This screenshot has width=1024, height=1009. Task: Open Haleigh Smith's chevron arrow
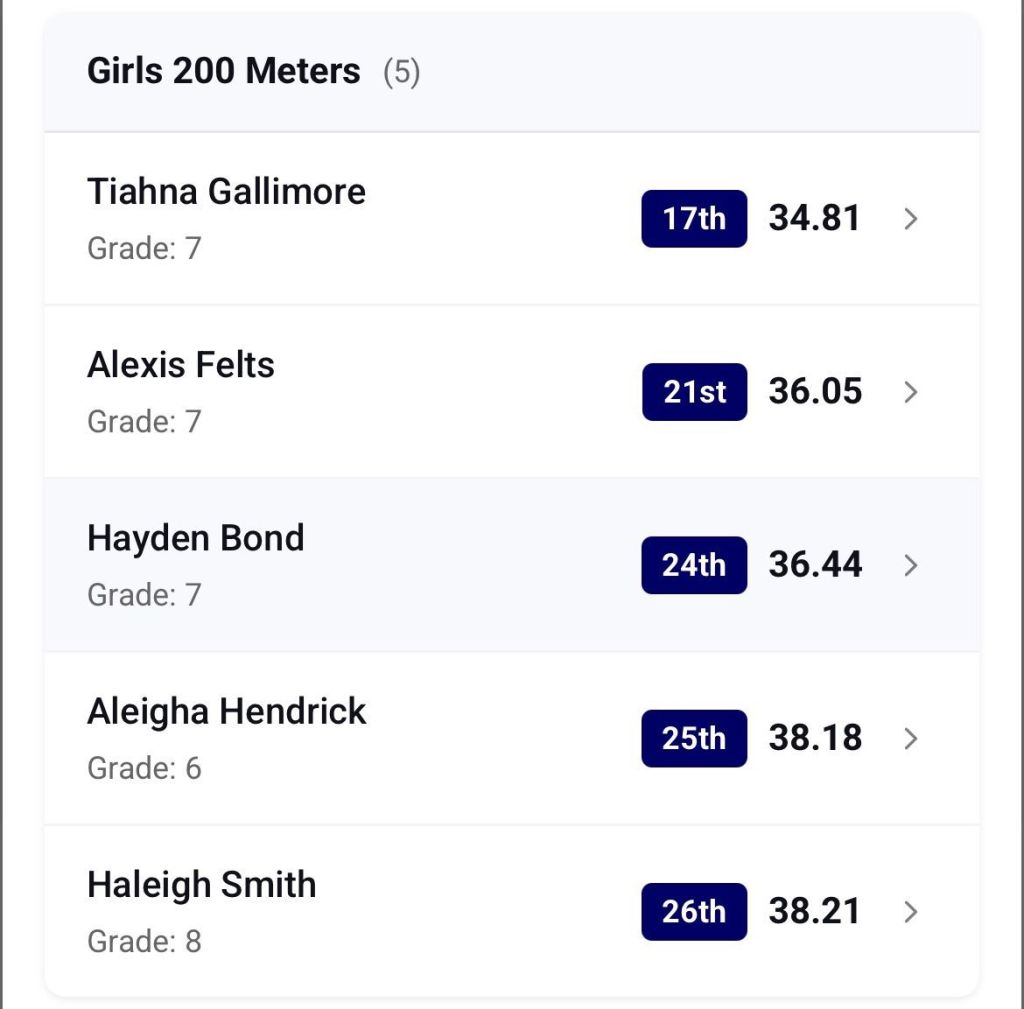[x=910, y=912]
